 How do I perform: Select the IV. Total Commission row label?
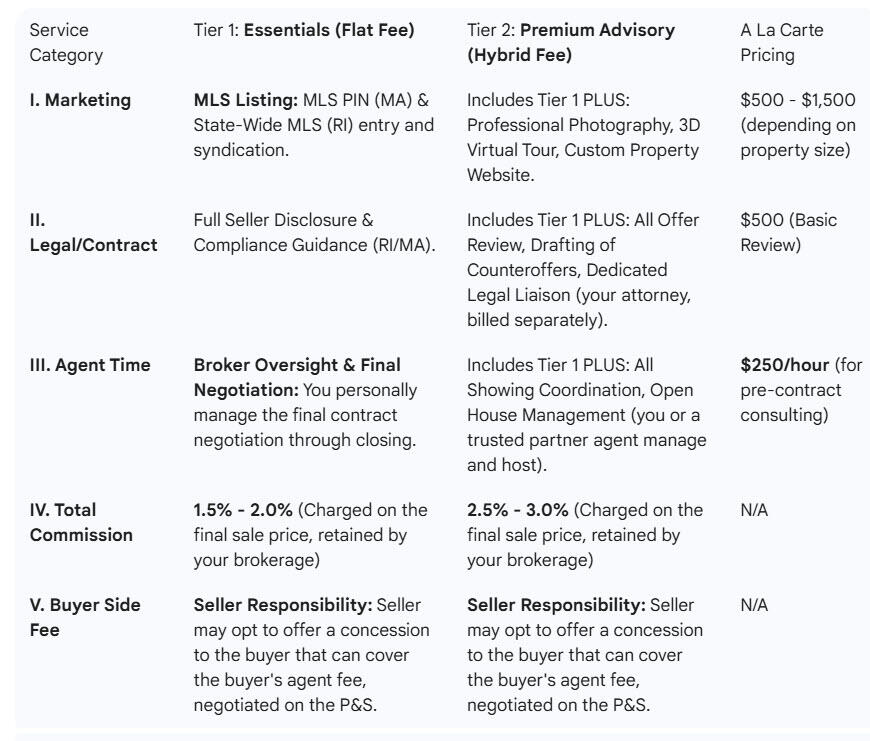click(81, 522)
